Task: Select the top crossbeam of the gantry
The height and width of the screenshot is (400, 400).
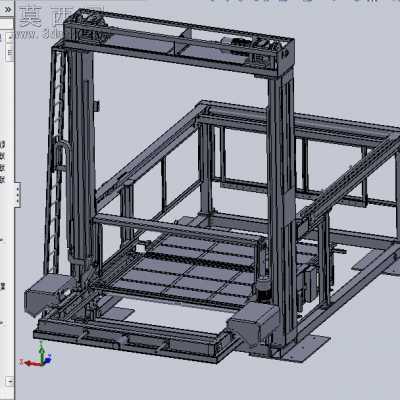Action: 178,42
